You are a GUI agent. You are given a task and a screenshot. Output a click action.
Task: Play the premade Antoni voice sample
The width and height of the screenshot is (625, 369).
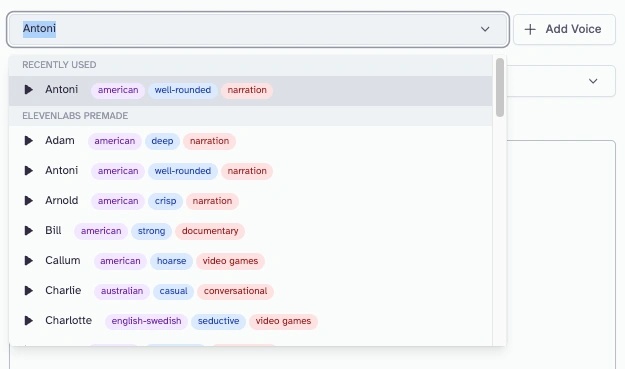(x=28, y=171)
